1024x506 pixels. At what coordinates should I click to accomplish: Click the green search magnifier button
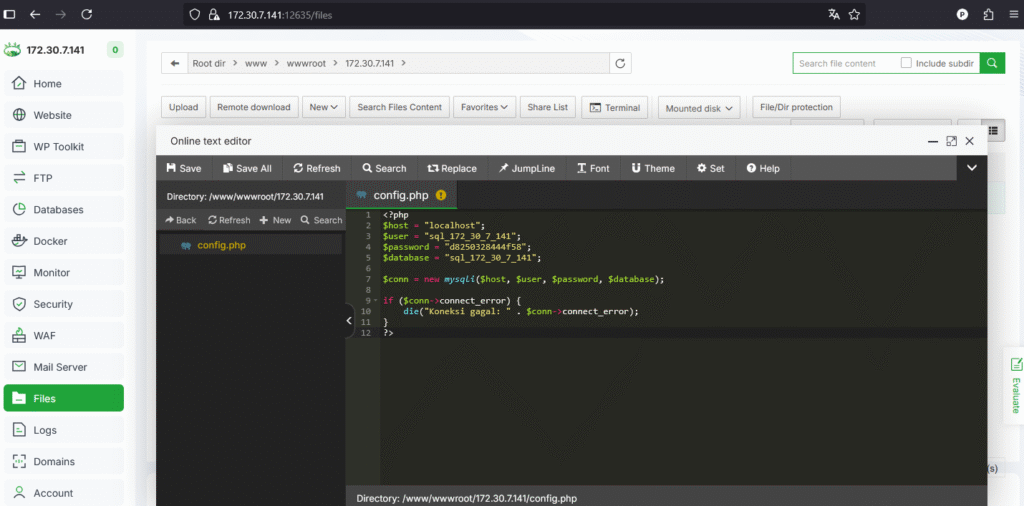992,63
